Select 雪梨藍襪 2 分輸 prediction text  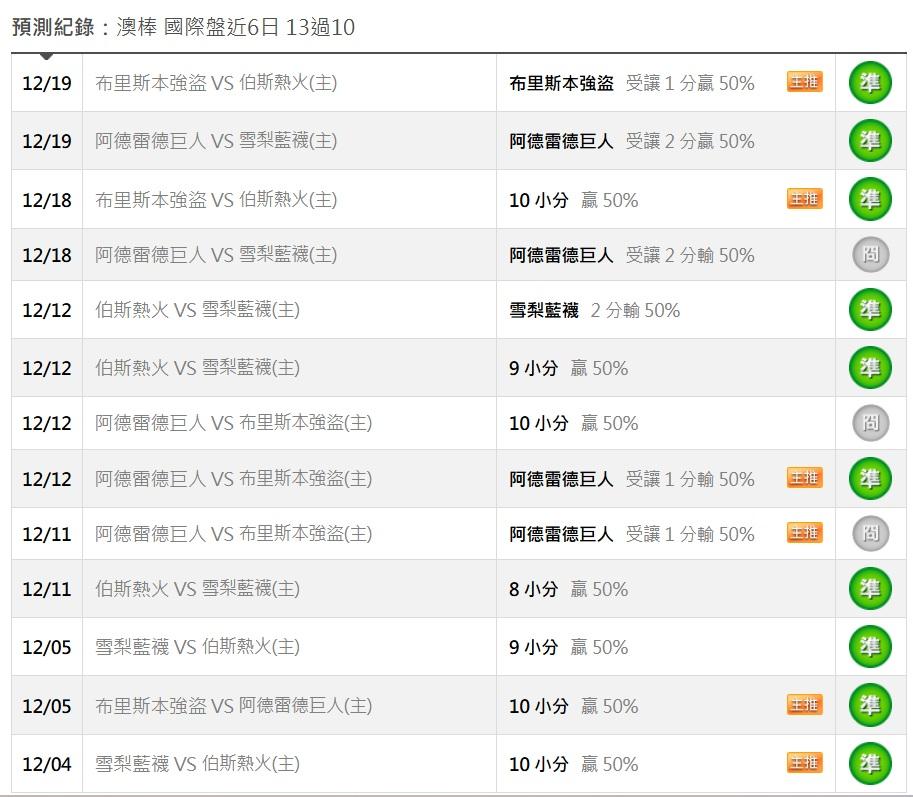click(x=594, y=310)
